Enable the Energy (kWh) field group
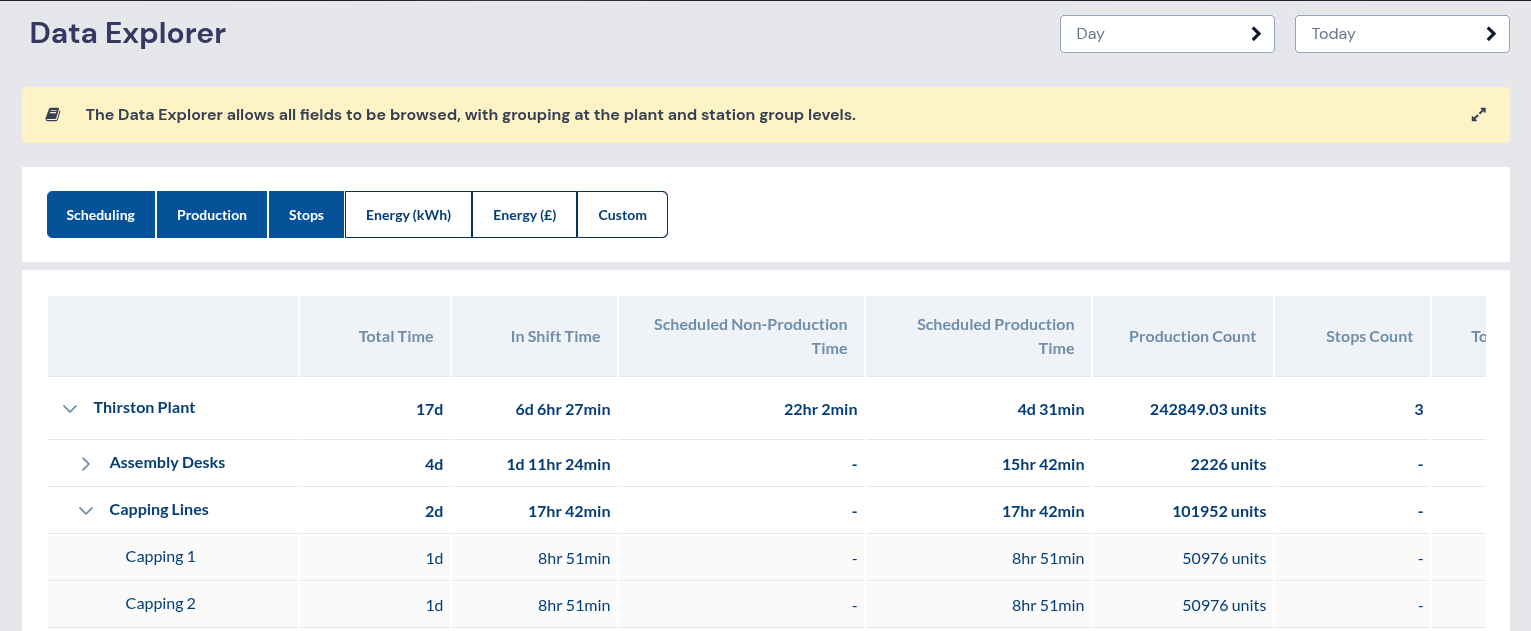The height and width of the screenshot is (631, 1531). coord(408,215)
